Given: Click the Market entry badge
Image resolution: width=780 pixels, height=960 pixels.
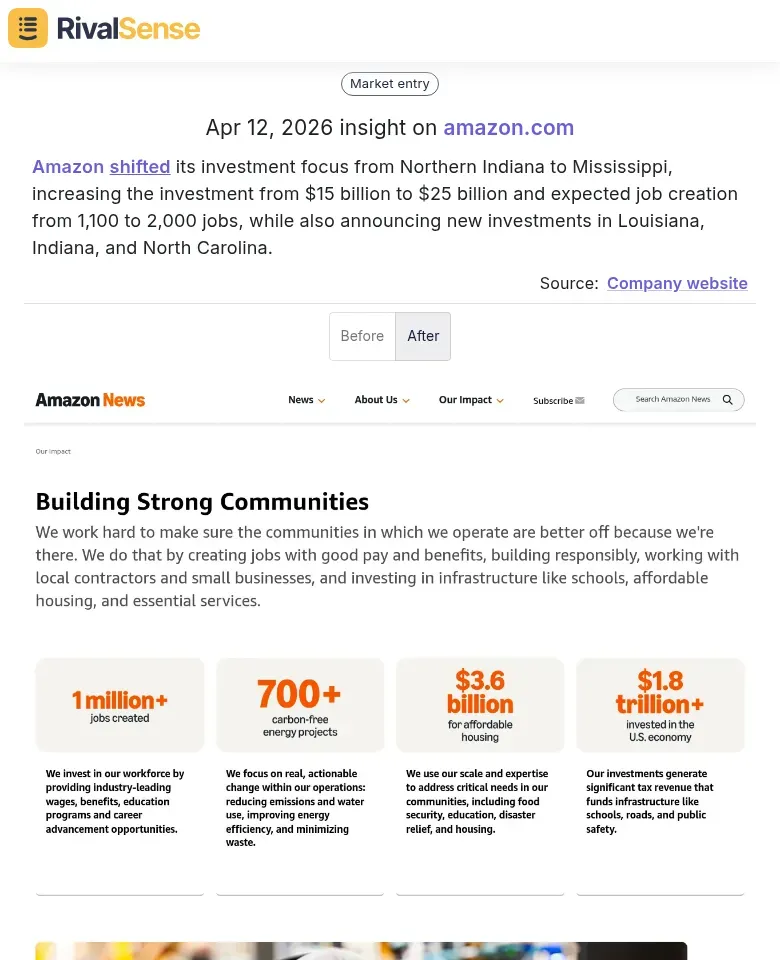Looking at the screenshot, I should [389, 84].
